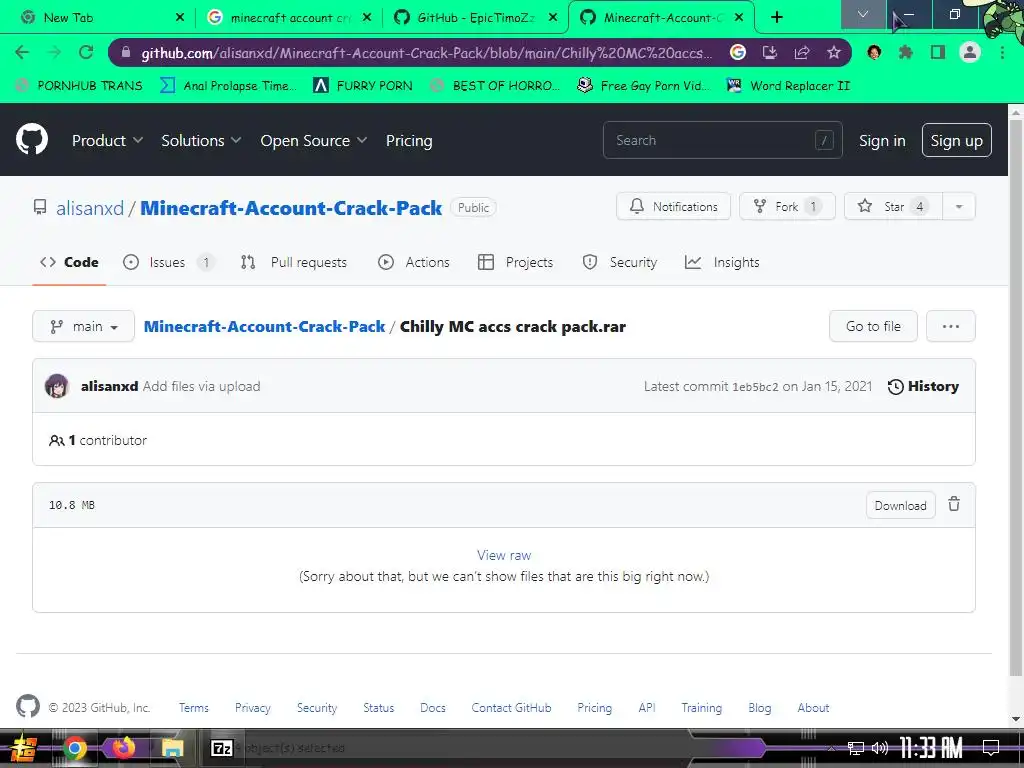Open alisanxd owner link

89,208
